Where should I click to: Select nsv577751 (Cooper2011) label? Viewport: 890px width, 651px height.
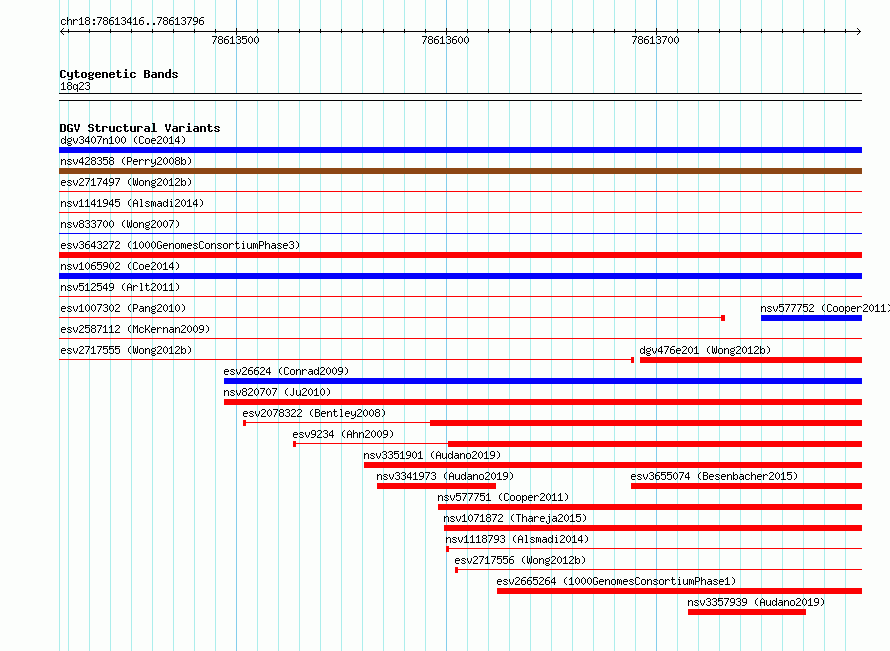pyautogui.click(x=503, y=497)
